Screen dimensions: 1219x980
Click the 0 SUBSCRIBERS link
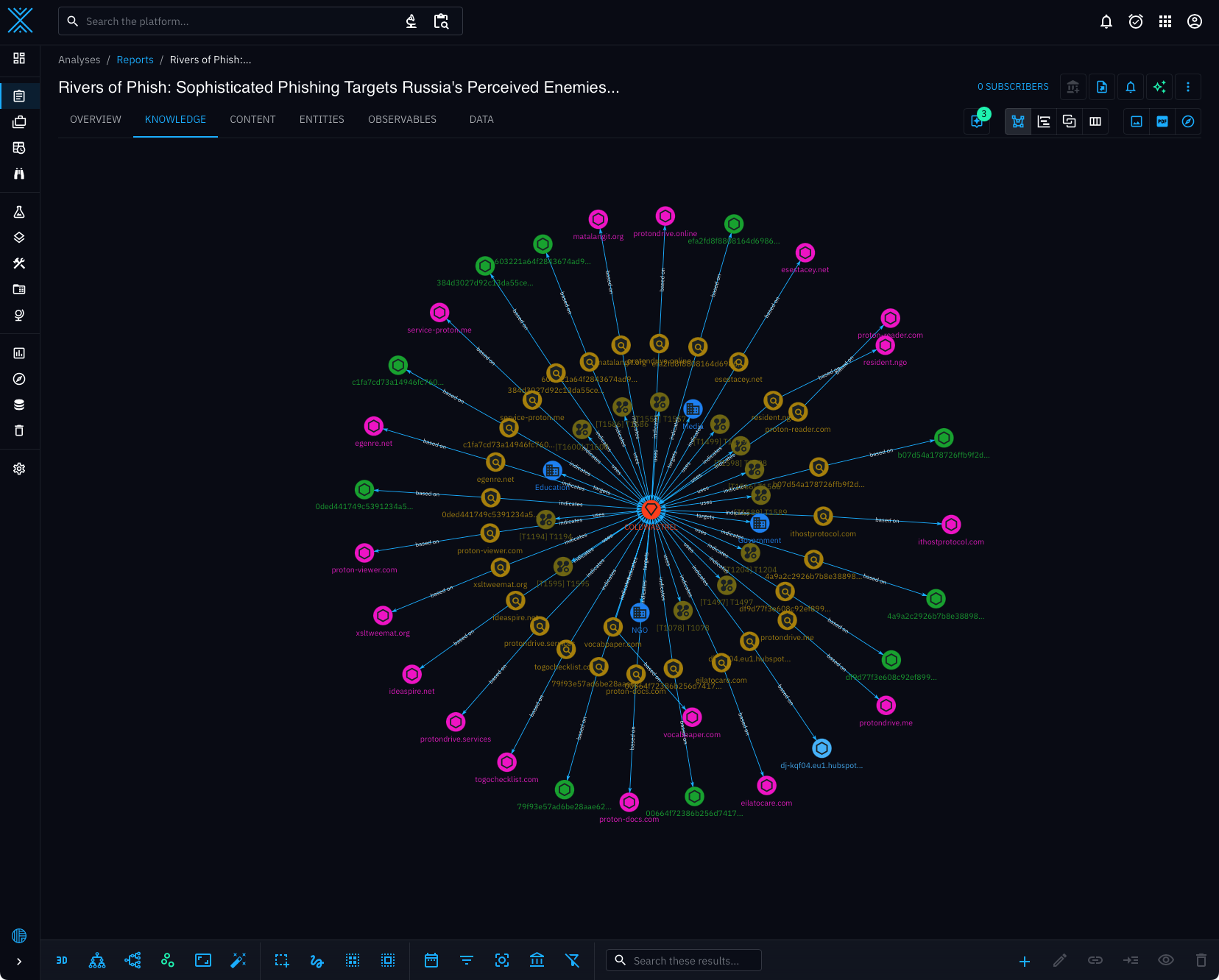(x=1013, y=87)
